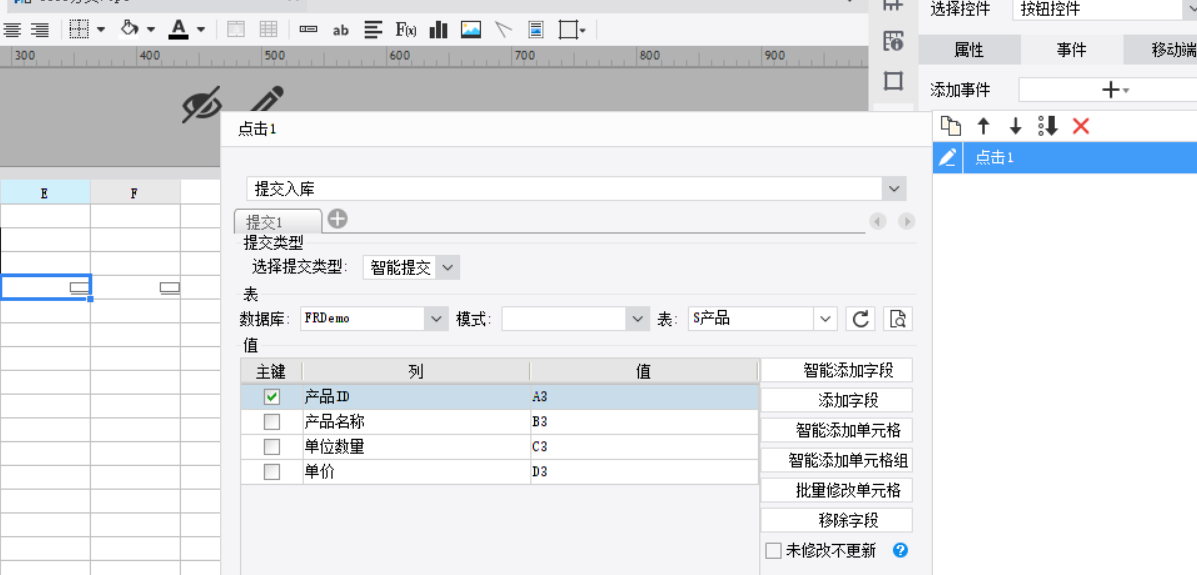Click the paint bucket fill icon
The height and width of the screenshot is (575, 1197).
pyautogui.click(x=131, y=30)
